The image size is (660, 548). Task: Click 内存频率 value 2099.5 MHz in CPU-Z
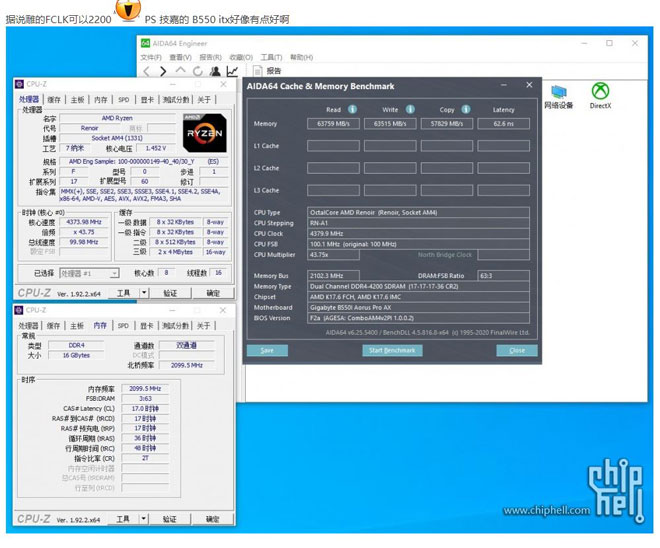(x=145, y=388)
